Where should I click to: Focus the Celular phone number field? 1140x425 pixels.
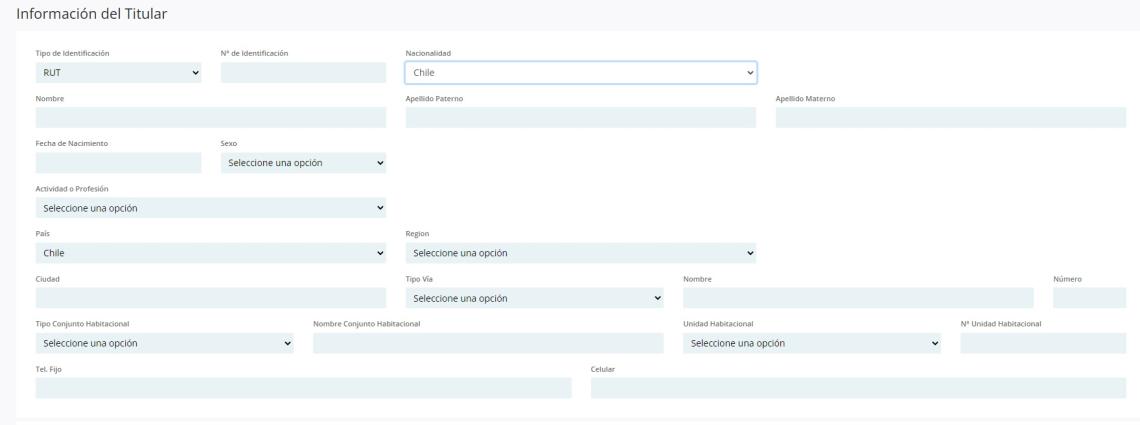(x=857, y=388)
